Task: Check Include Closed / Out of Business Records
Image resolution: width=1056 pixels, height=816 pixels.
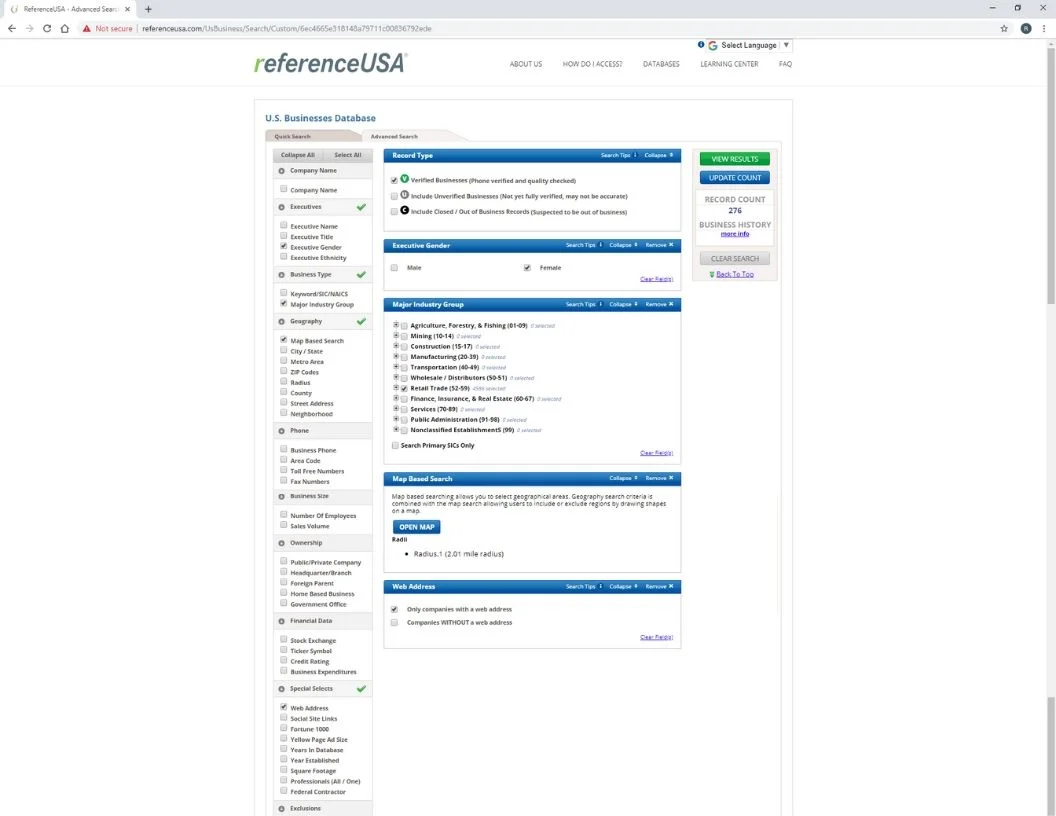Action: point(394,211)
